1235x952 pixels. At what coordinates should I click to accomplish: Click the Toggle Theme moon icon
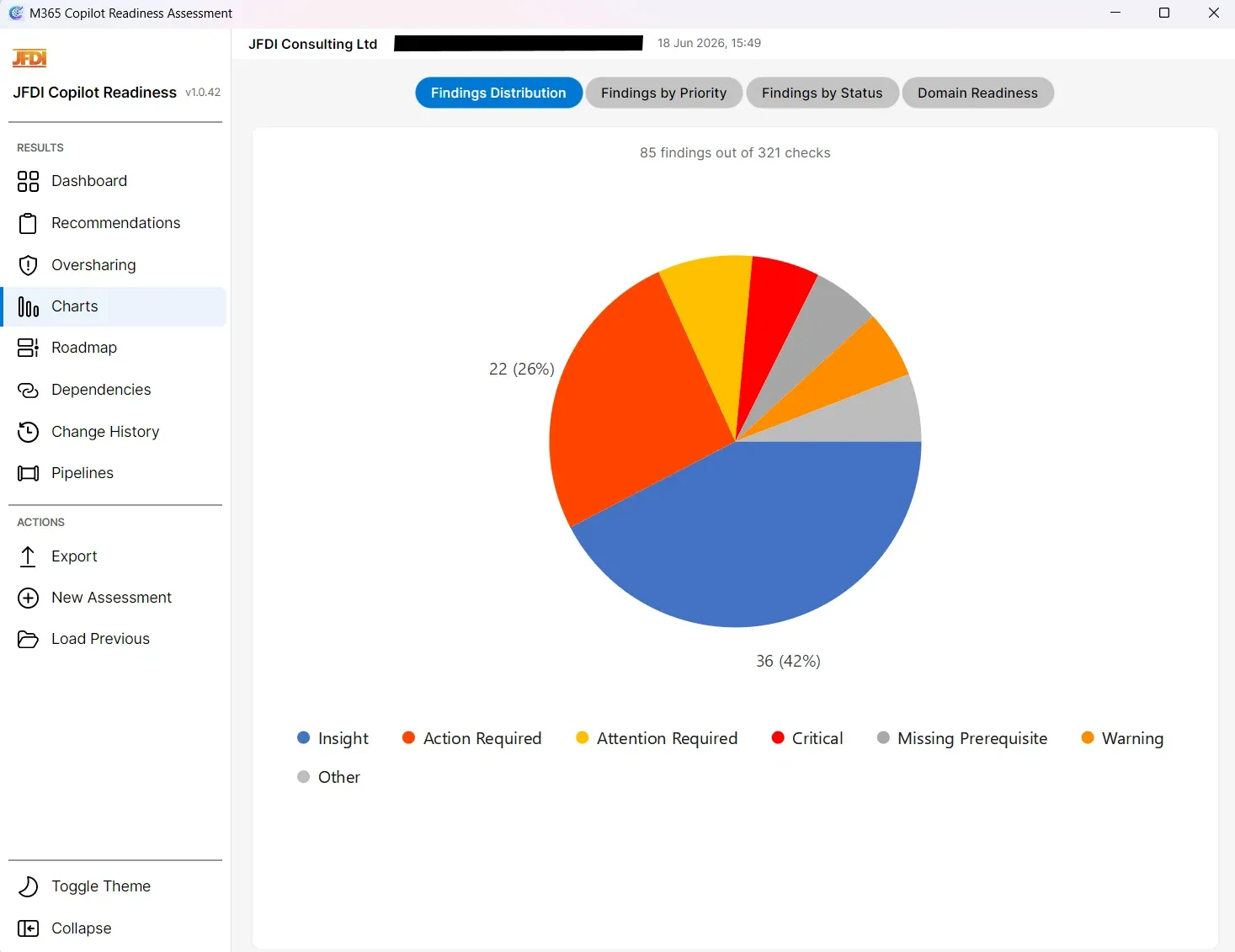coord(28,886)
